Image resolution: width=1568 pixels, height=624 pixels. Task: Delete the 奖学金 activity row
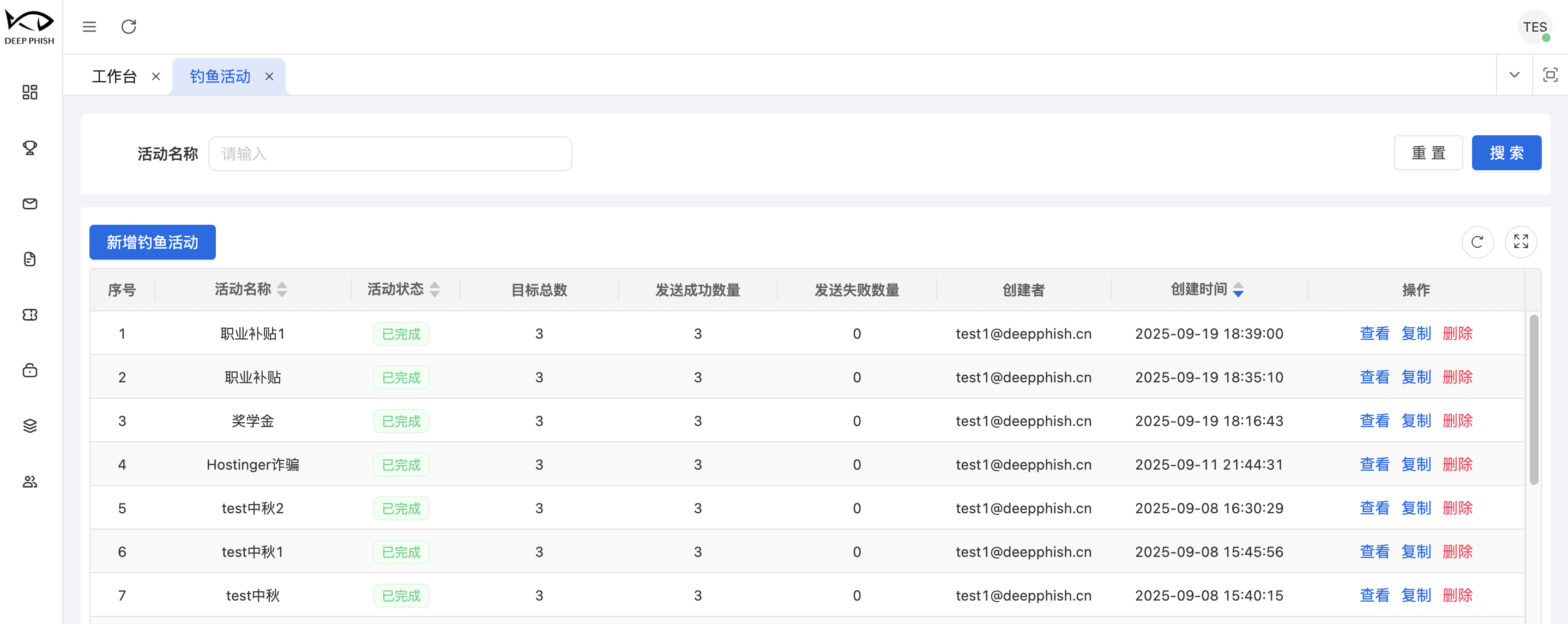[1457, 421]
